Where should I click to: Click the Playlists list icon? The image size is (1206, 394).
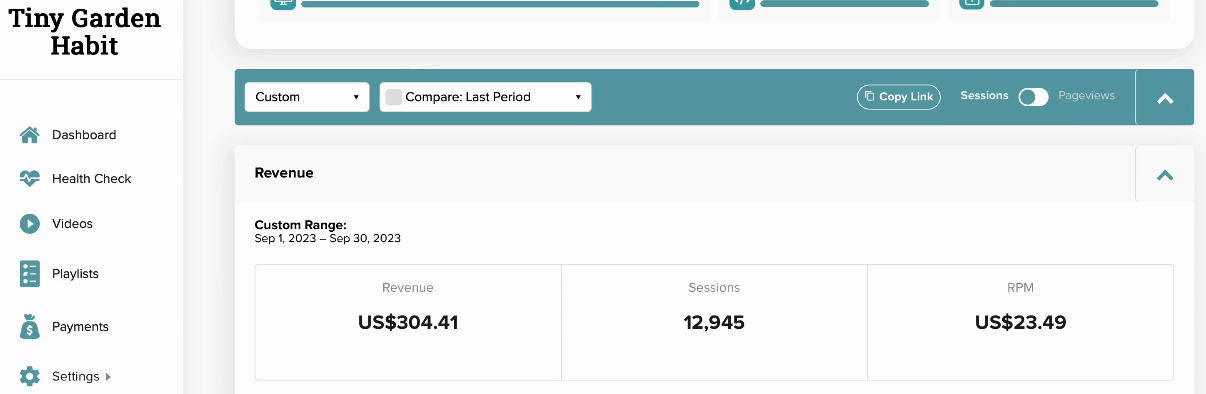point(30,274)
